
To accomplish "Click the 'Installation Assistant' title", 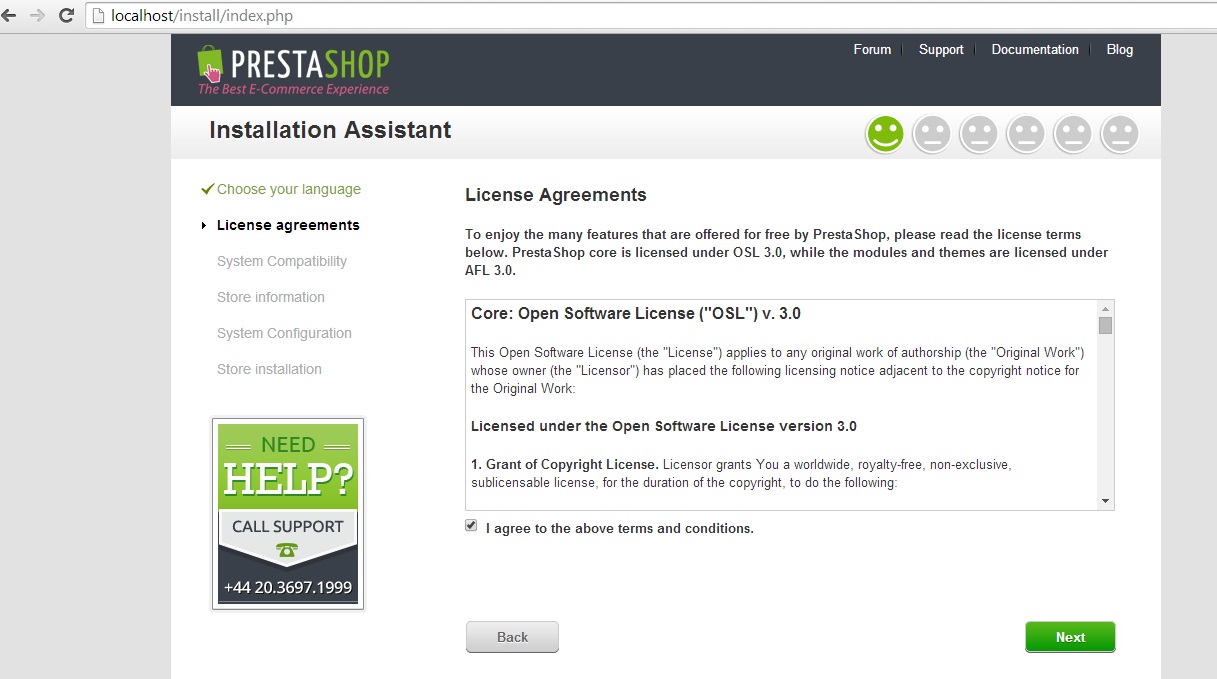I will 330,130.
